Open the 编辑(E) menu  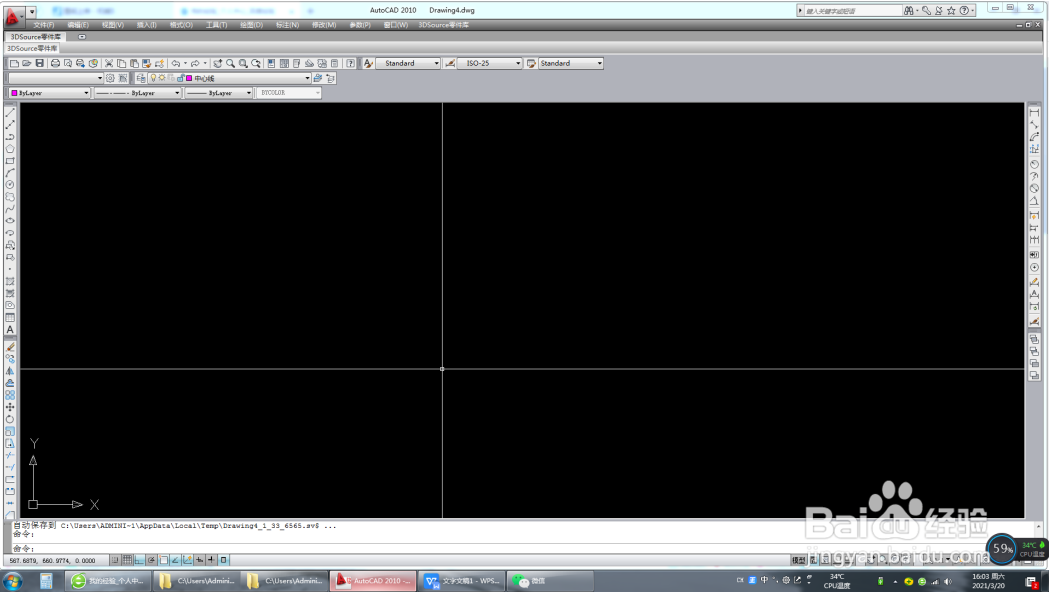(x=78, y=25)
